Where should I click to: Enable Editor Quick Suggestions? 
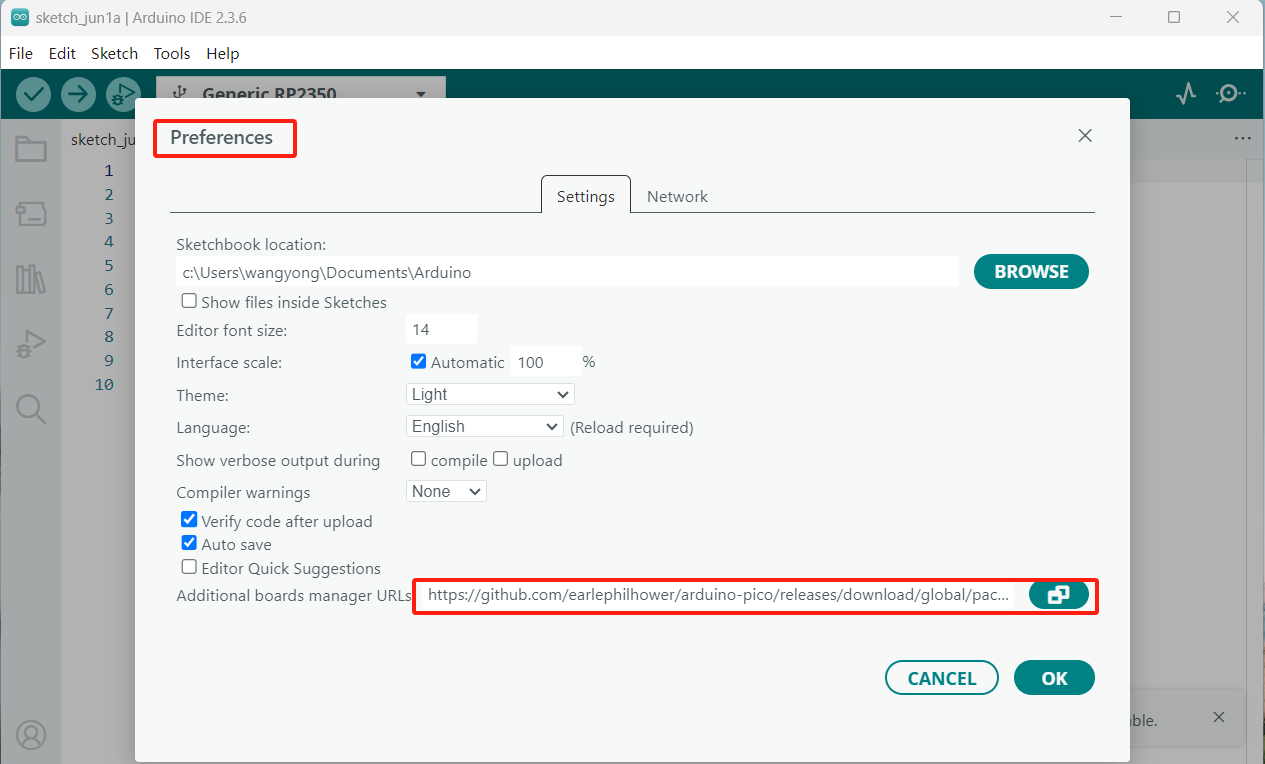(189, 567)
